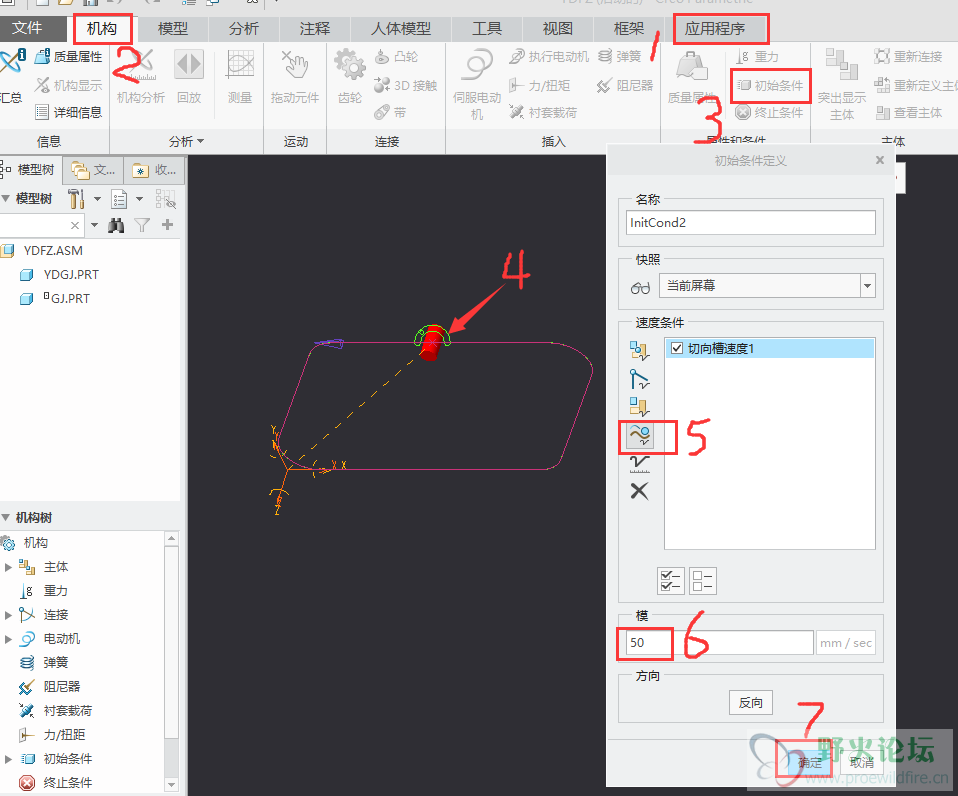The height and width of the screenshot is (796, 958).
Task: Close the 初始条件定义 dialog
Action: click(880, 160)
